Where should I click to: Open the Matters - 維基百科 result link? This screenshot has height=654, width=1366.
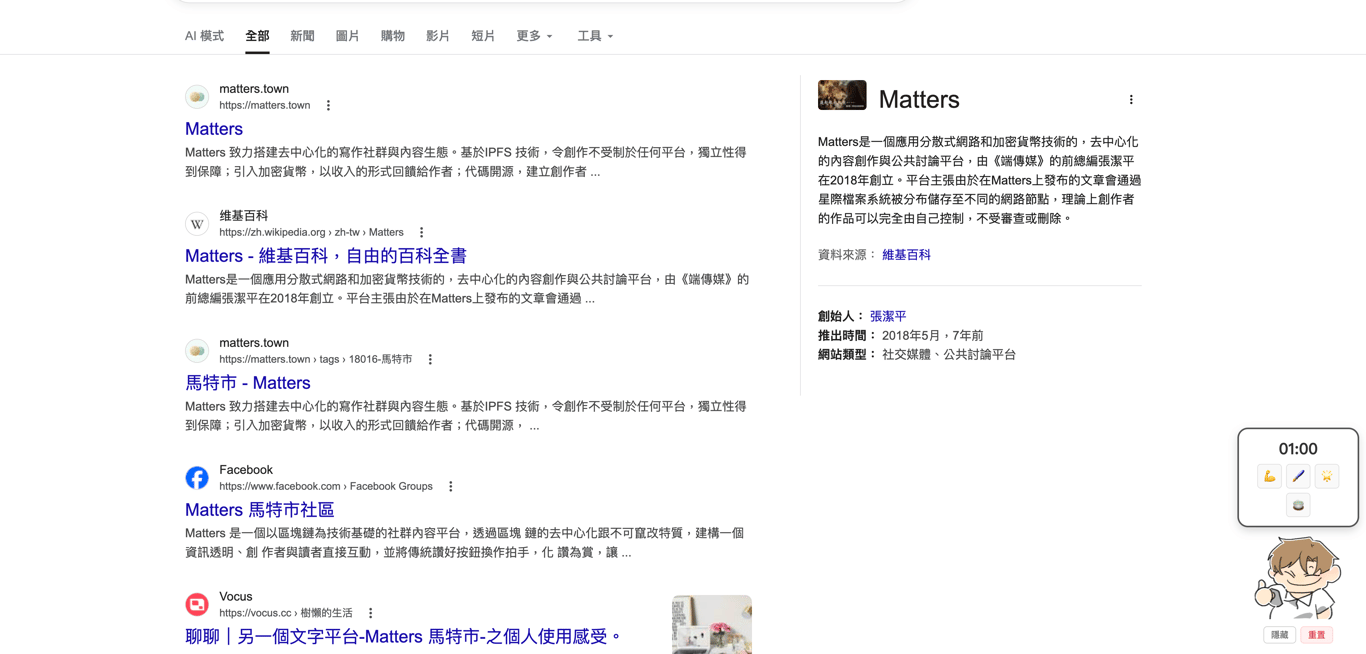coord(326,256)
